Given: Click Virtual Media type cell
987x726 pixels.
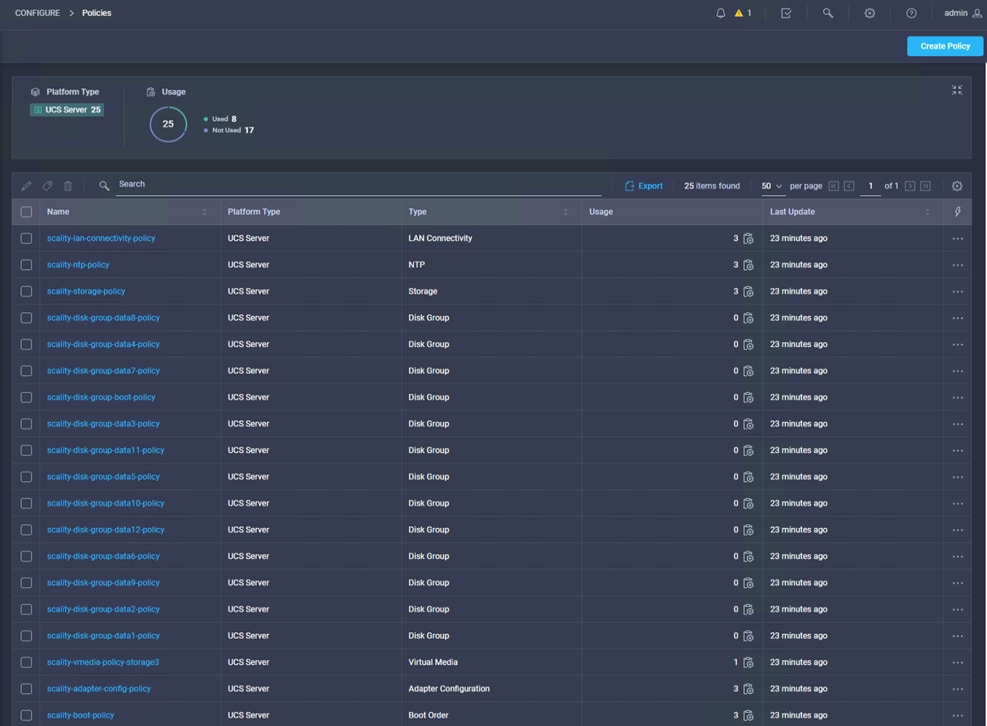Looking at the screenshot, I should point(433,662).
